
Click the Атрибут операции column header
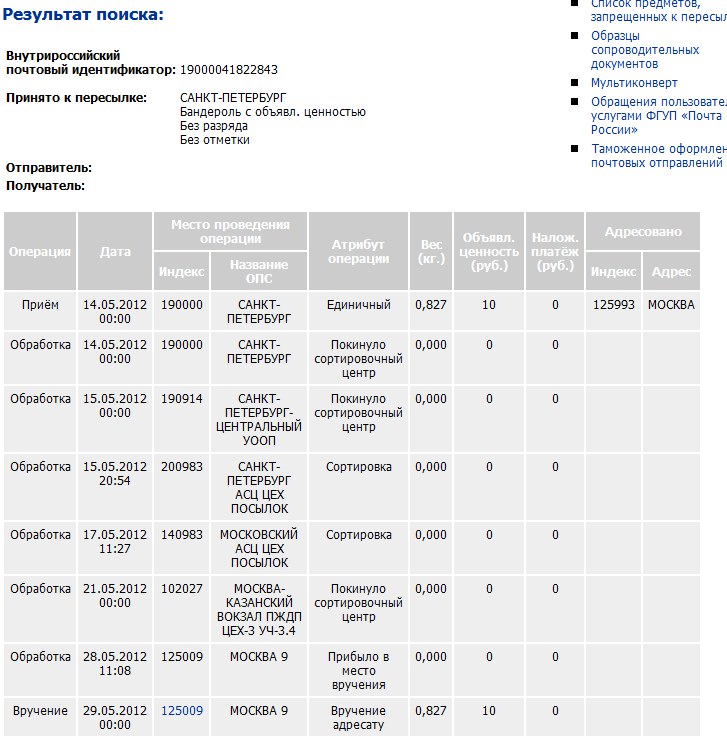[359, 251]
